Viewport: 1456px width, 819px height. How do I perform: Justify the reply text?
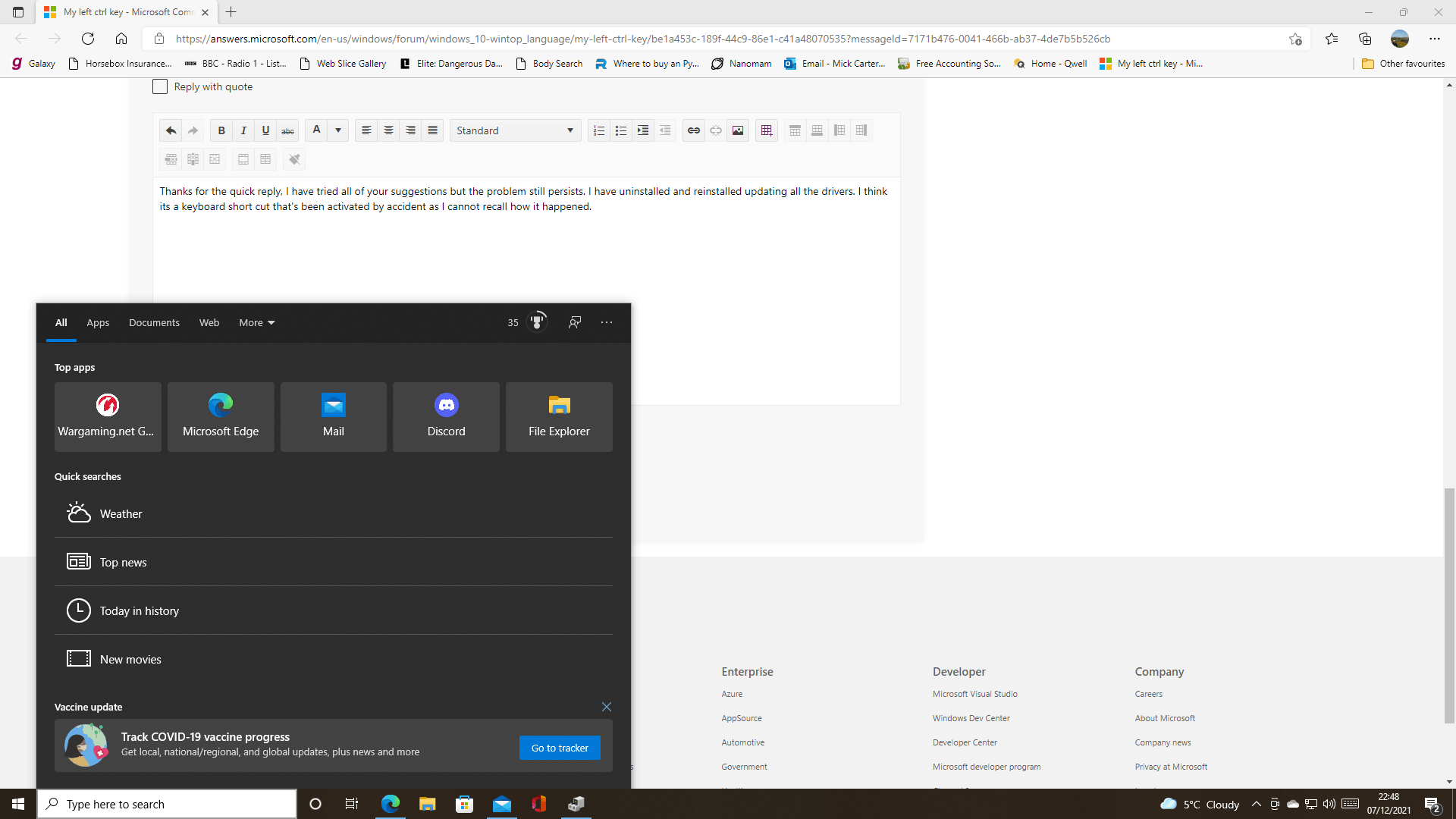[x=432, y=130]
